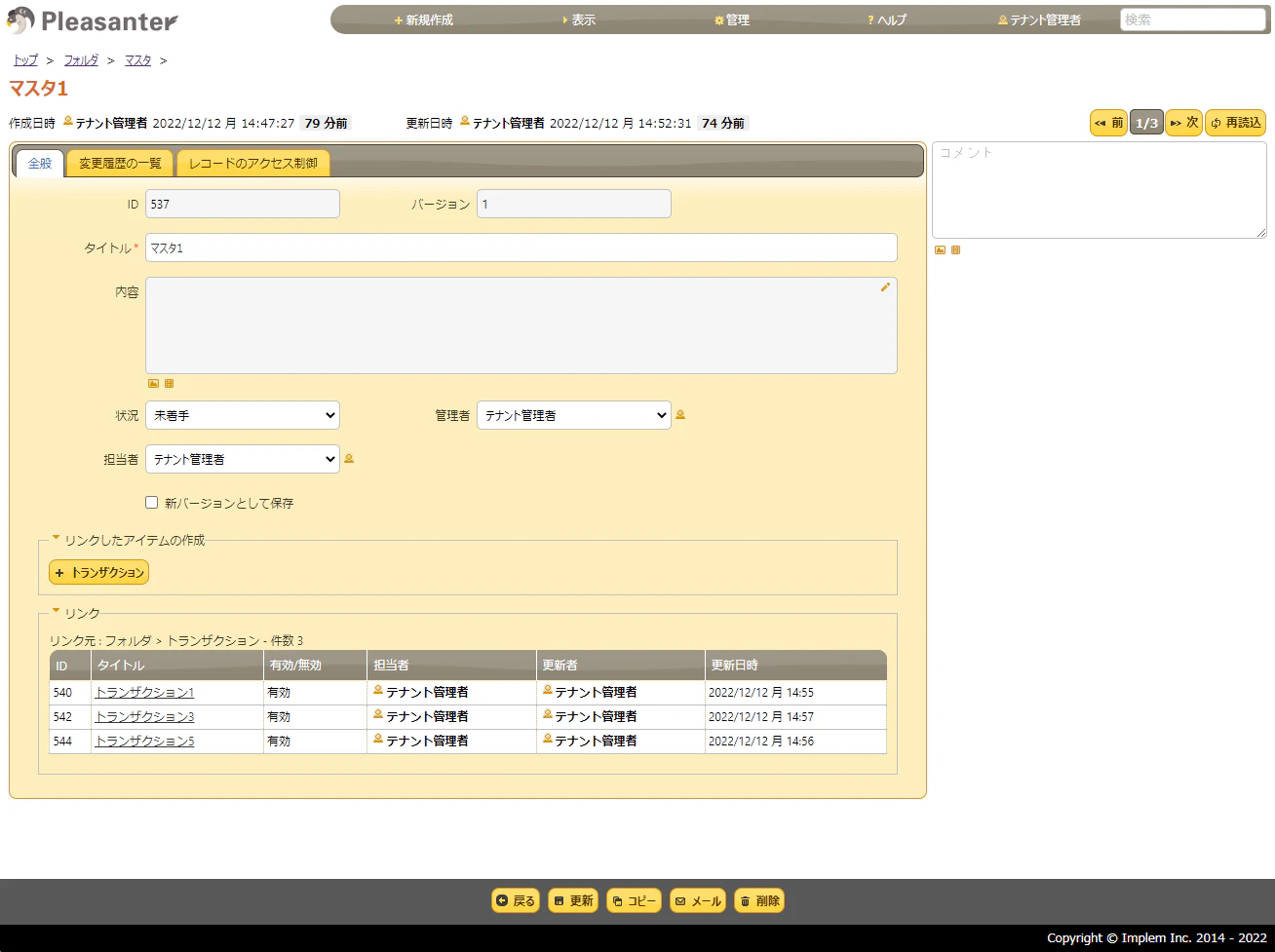Click 更新者 column header
The width and height of the screenshot is (1275, 952).
click(620, 666)
